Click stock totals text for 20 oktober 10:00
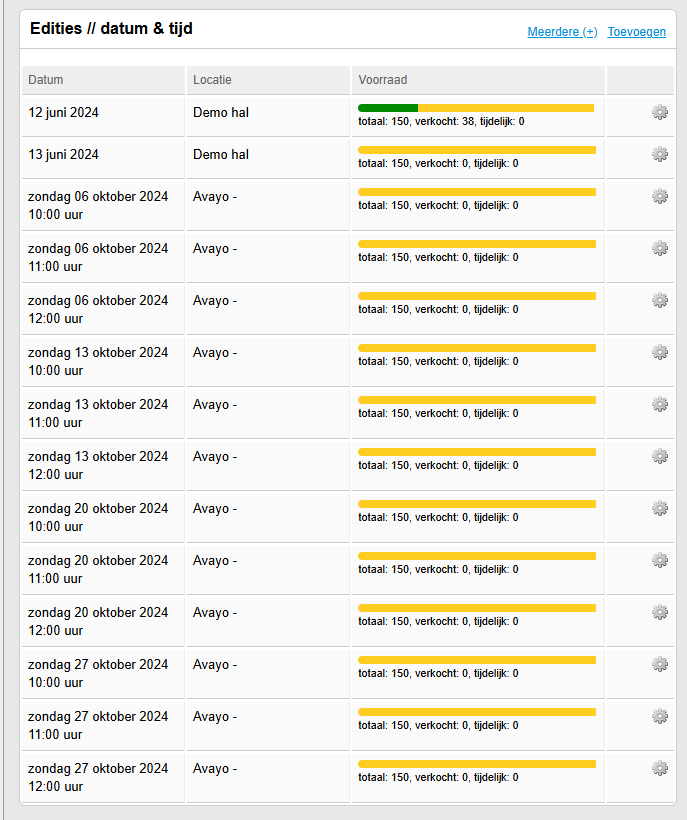687x820 pixels. [438, 517]
